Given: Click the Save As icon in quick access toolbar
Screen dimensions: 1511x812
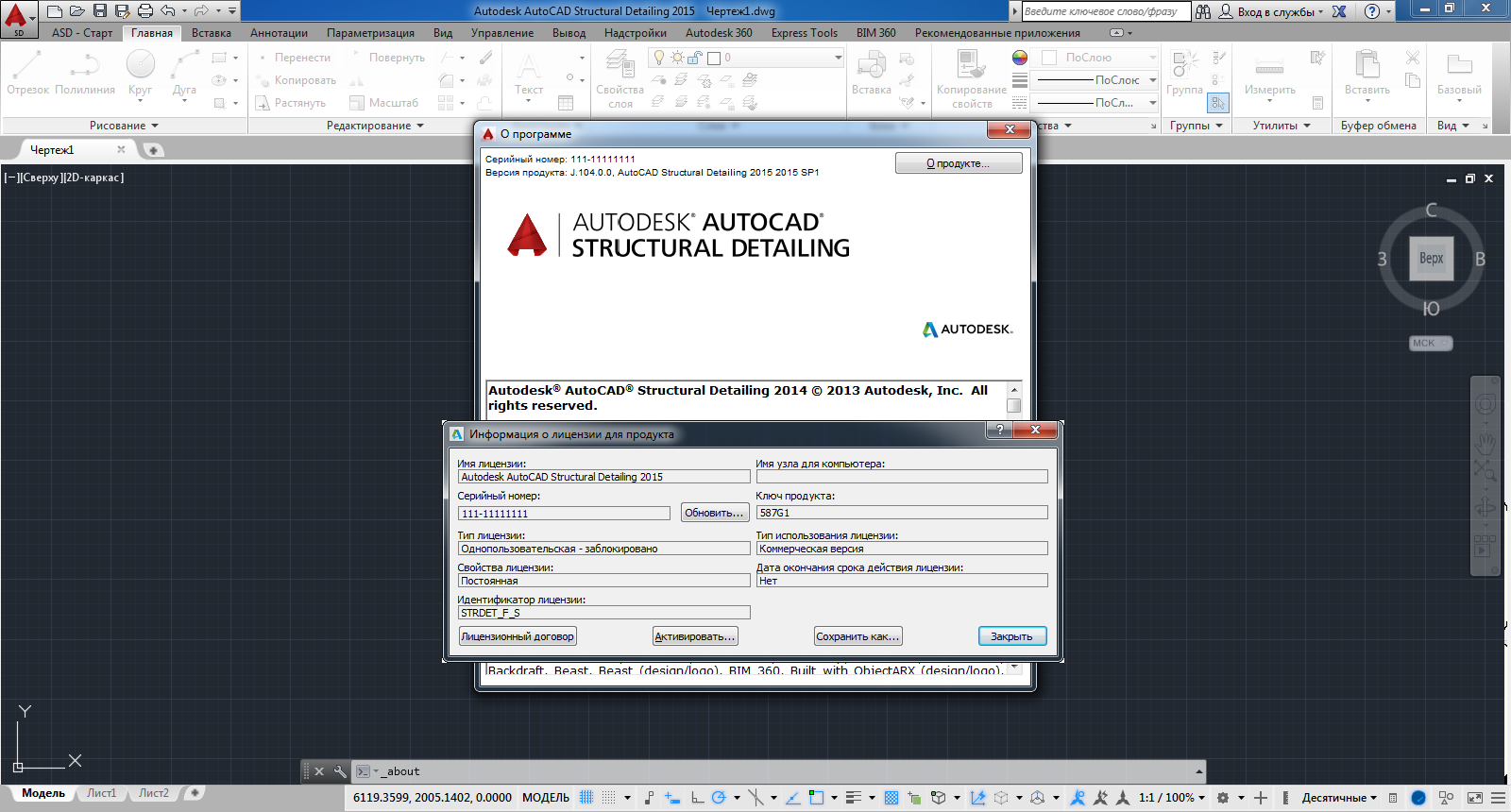Looking at the screenshot, I should click(123, 11).
